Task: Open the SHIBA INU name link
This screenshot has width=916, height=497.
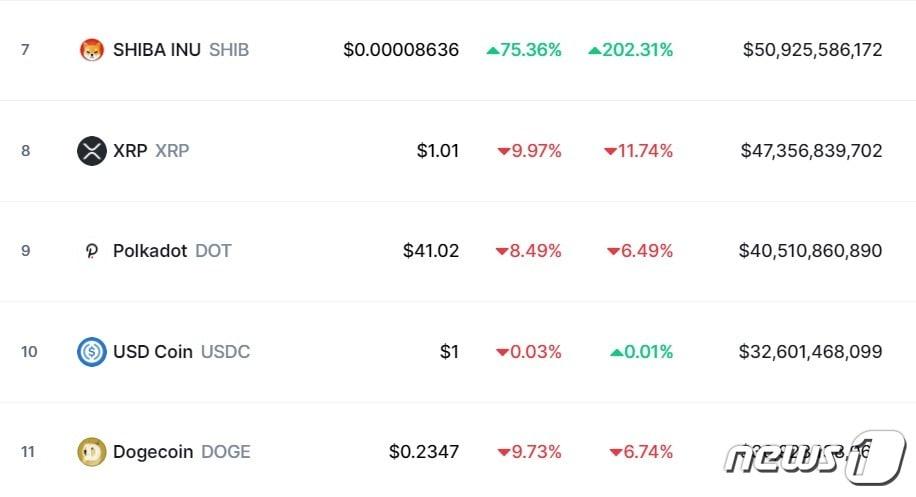Action: point(156,49)
